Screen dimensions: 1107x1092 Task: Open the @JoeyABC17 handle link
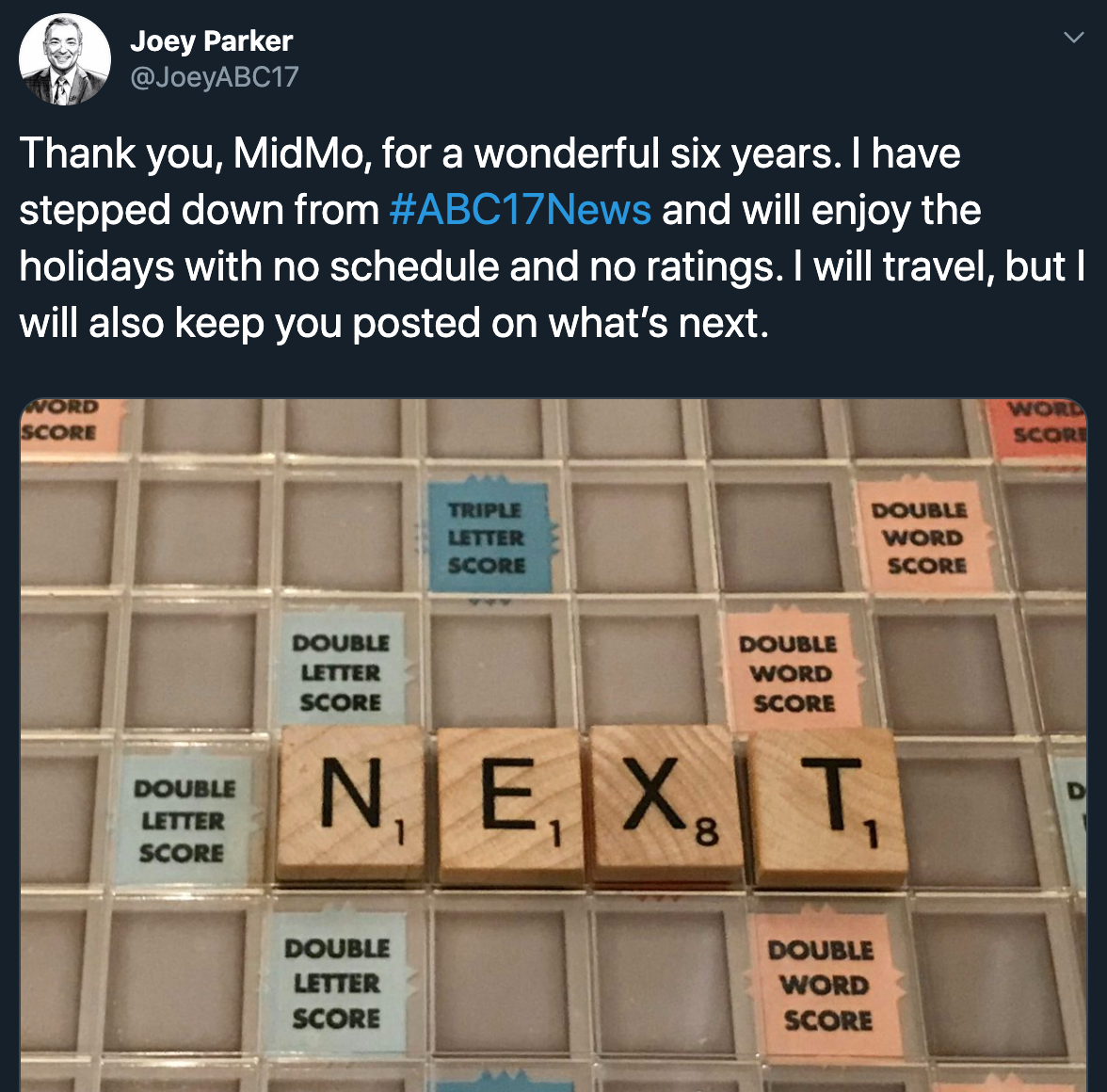click(x=215, y=77)
